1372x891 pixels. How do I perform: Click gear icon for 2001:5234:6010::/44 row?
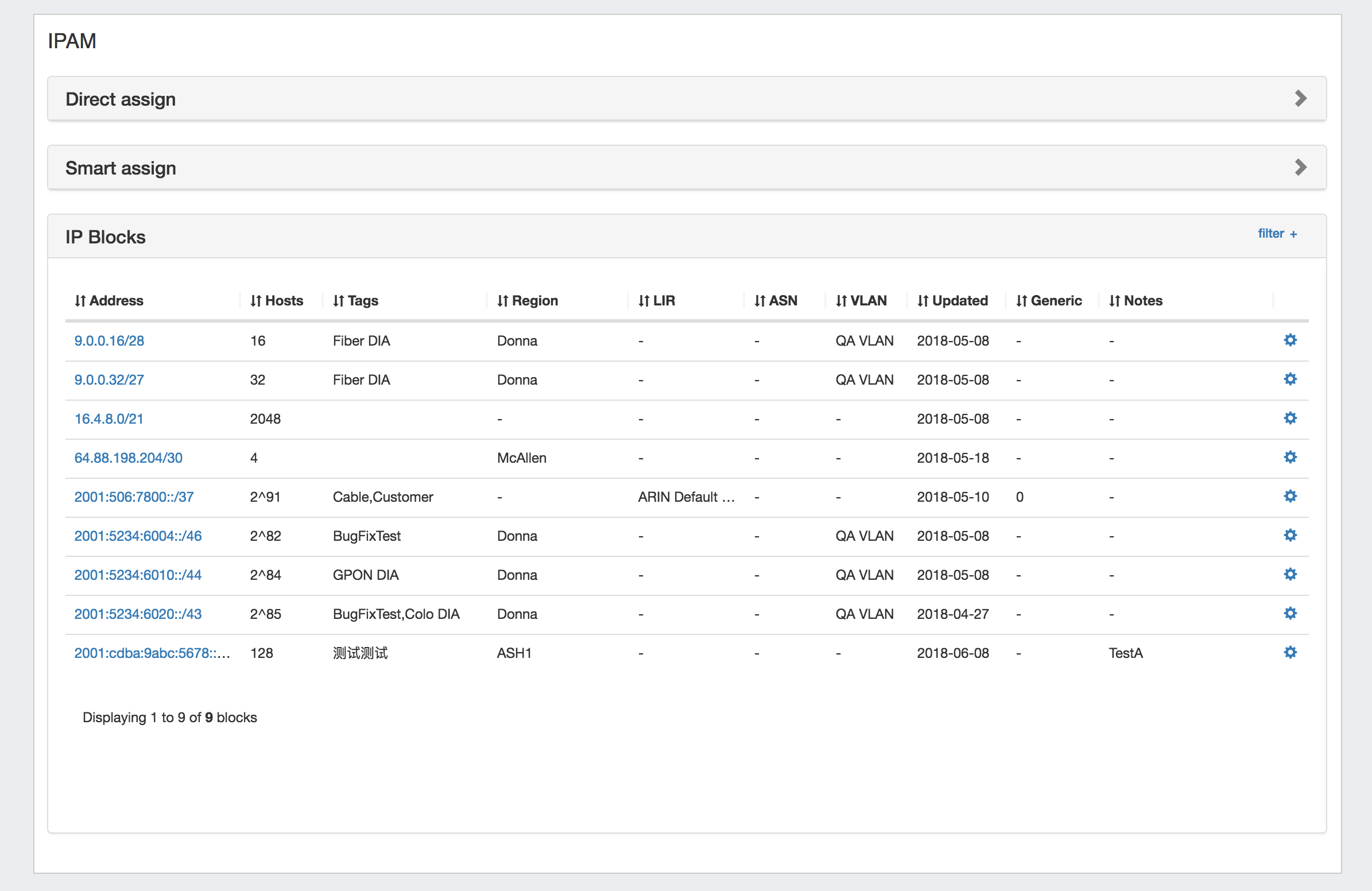[x=1290, y=575]
